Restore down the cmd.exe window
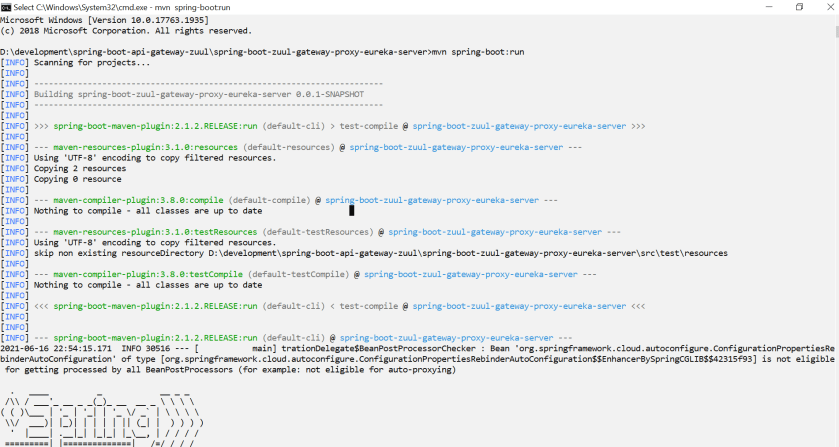This screenshot has height=447, width=839. pos(799,7)
